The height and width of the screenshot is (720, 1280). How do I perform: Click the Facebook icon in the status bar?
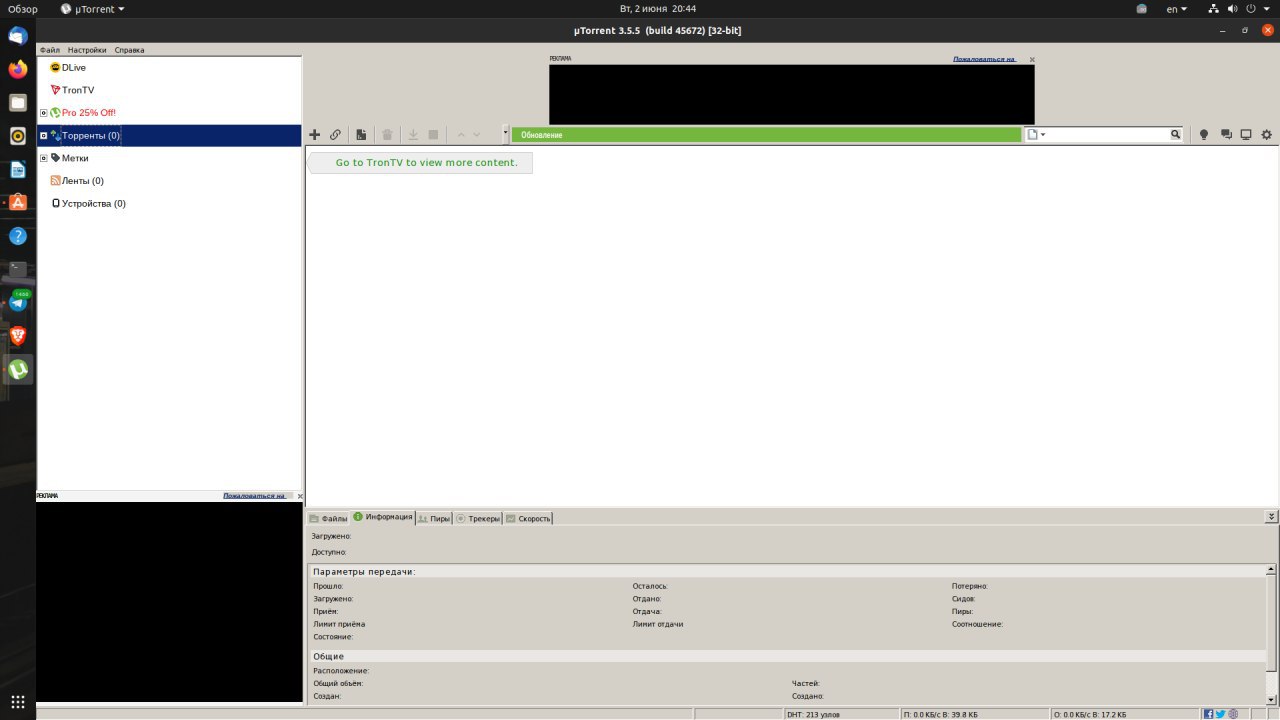[1209, 714]
